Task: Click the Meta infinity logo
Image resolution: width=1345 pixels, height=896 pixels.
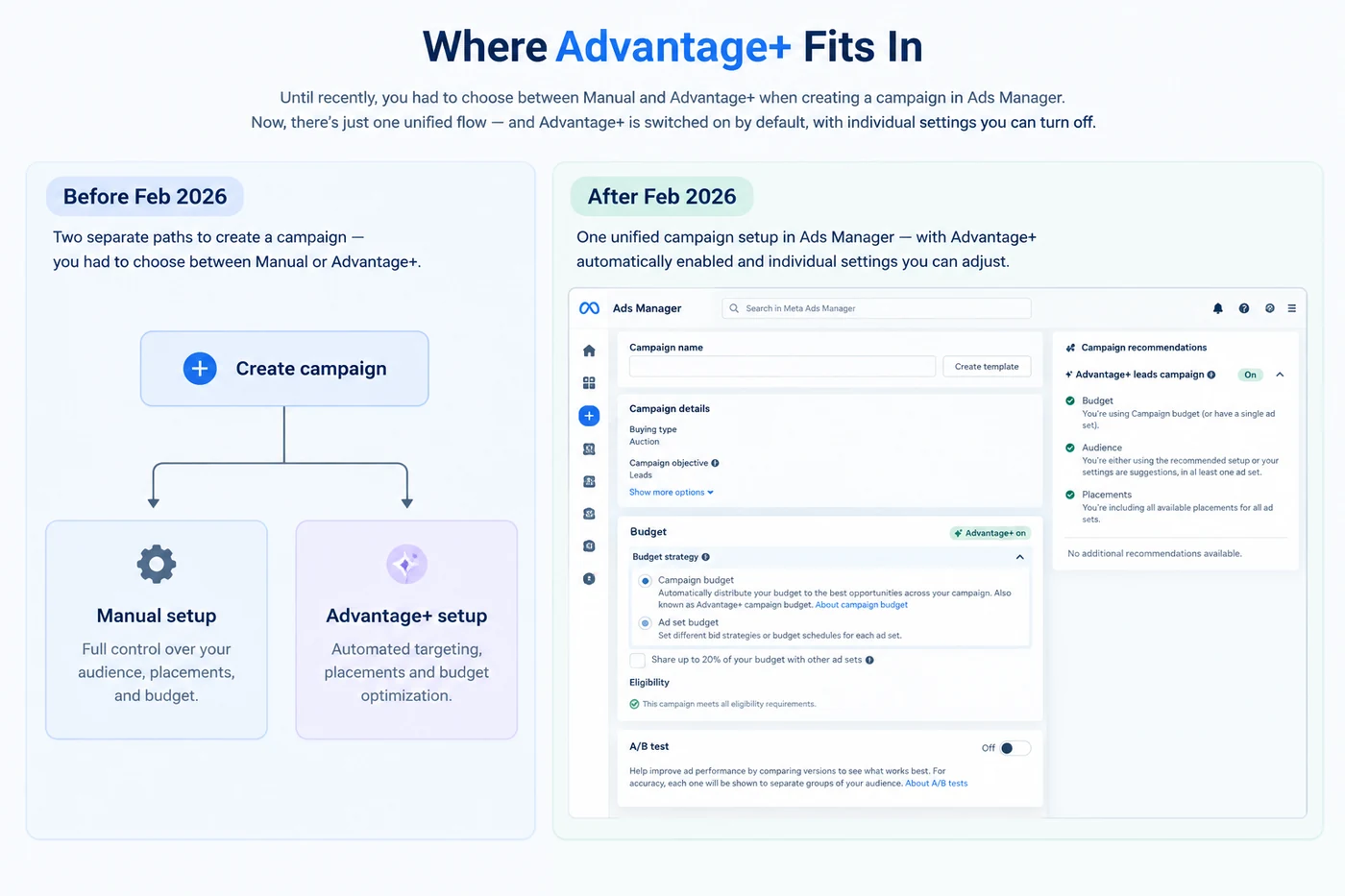Action: point(589,308)
